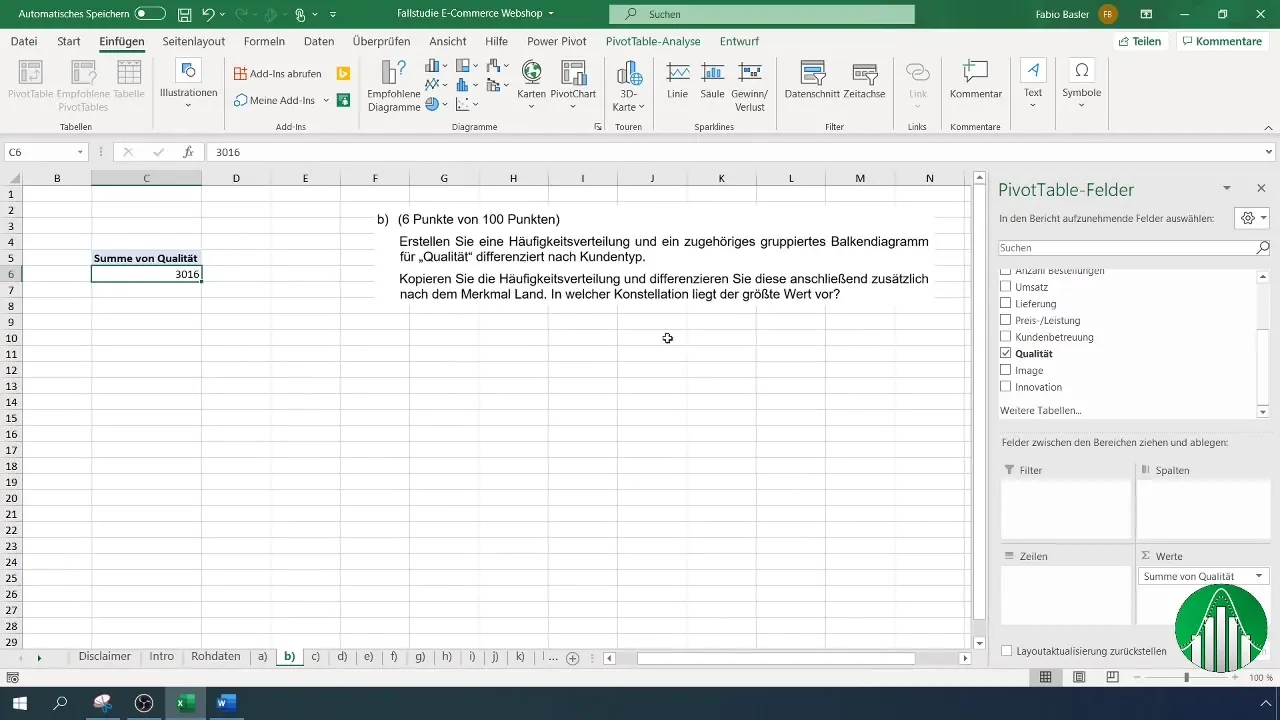This screenshot has width=1280, height=720.
Task: Switch to Page Break Preview icon
Action: tap(1112, 678)
